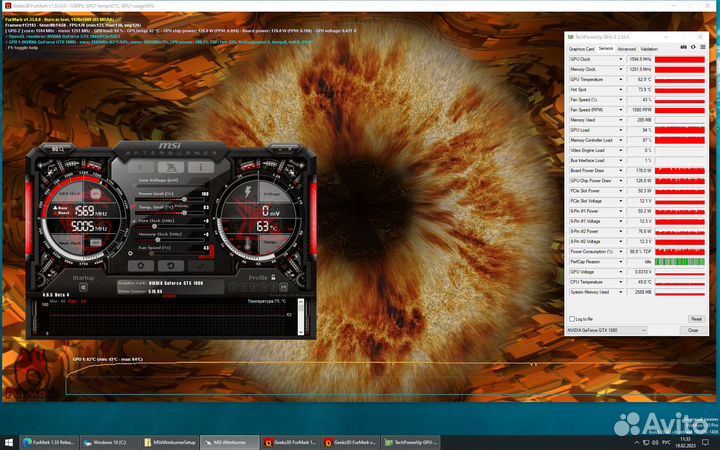Click GPU-Z Memory Controller Load value 97 %

640,140
